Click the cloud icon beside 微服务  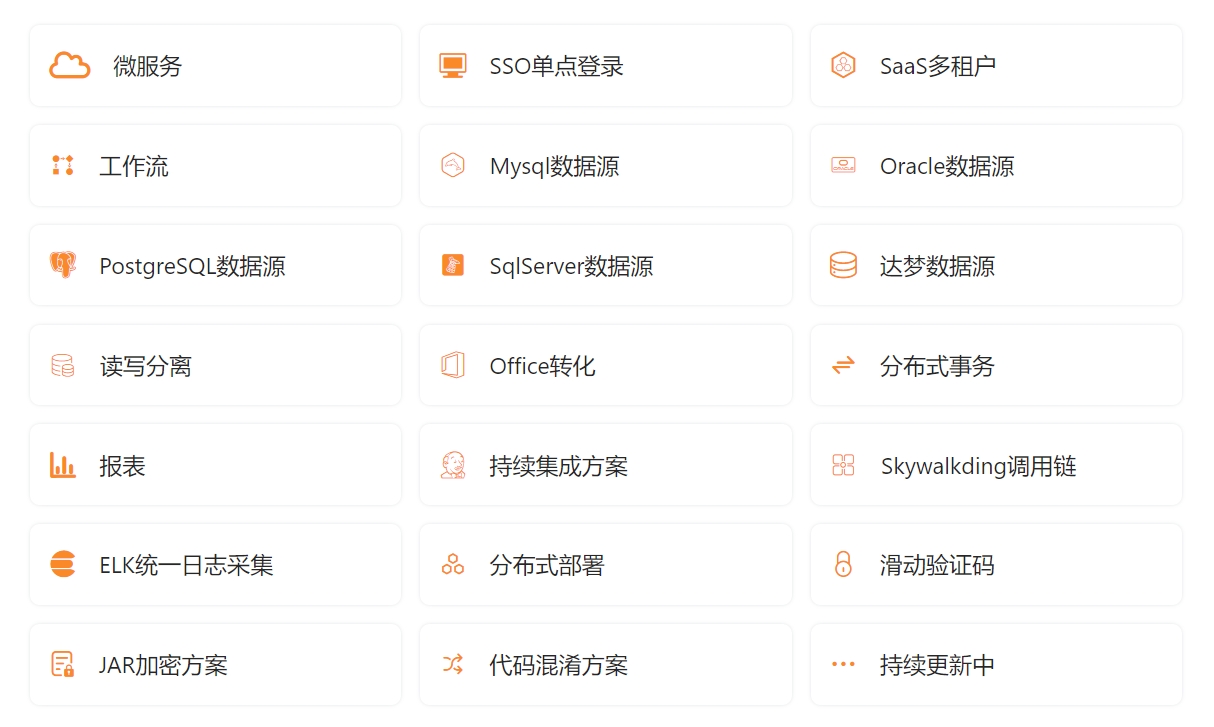[x=70, y=66]
